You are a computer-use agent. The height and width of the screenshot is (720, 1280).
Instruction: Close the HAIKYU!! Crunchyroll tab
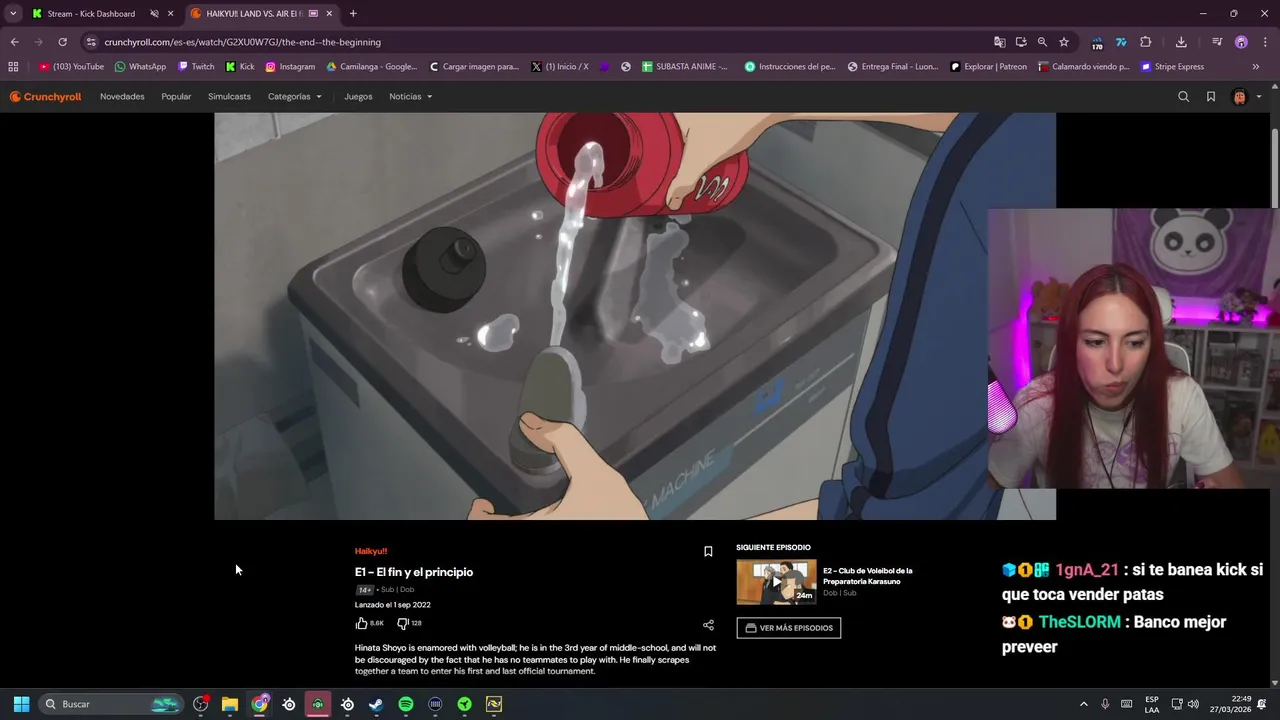[x=329, y=14]
